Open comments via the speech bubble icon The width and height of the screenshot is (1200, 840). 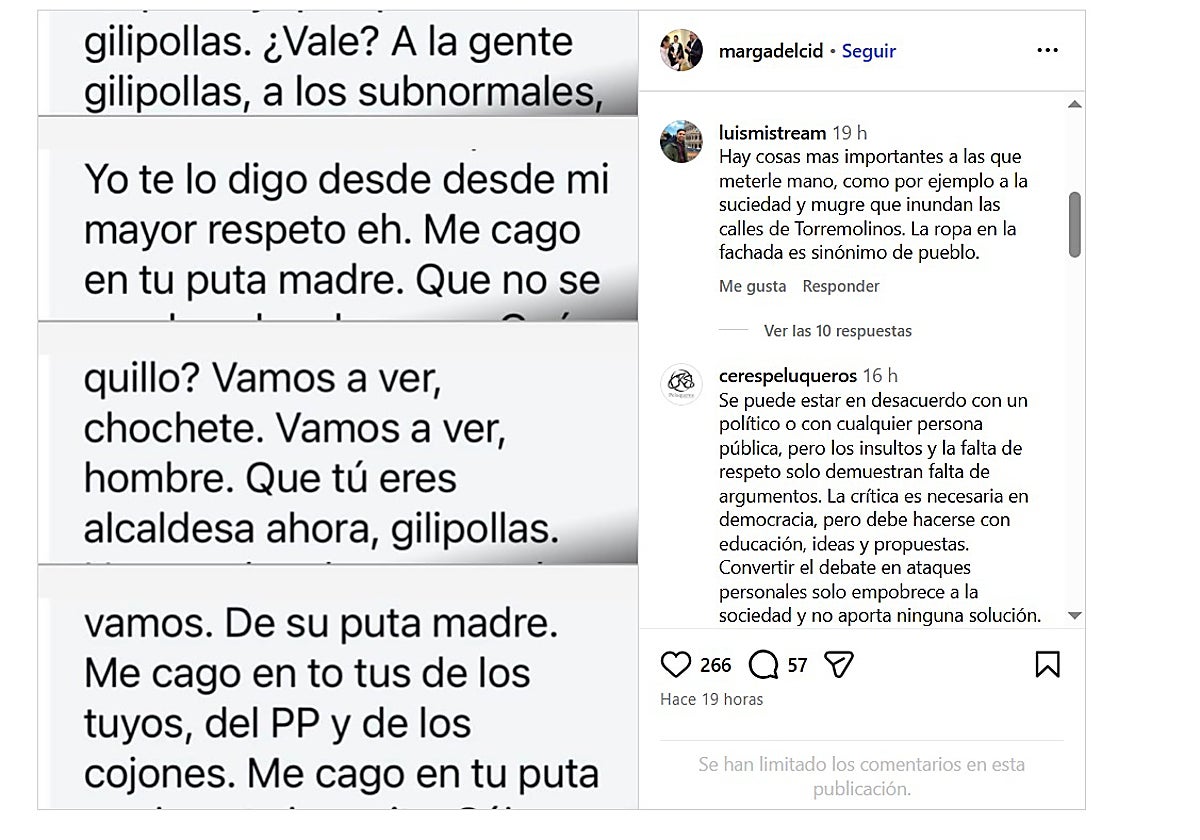(x=764, y=665)
